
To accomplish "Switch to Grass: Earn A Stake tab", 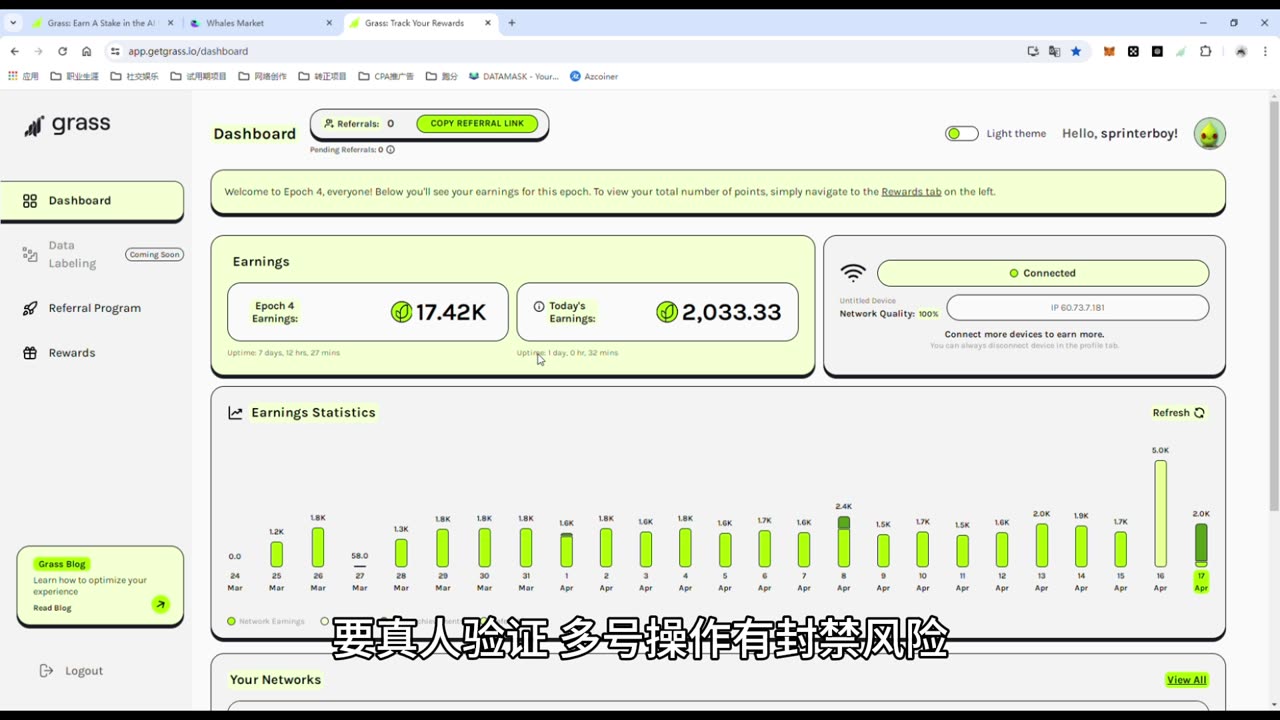I will click(102, 23).
